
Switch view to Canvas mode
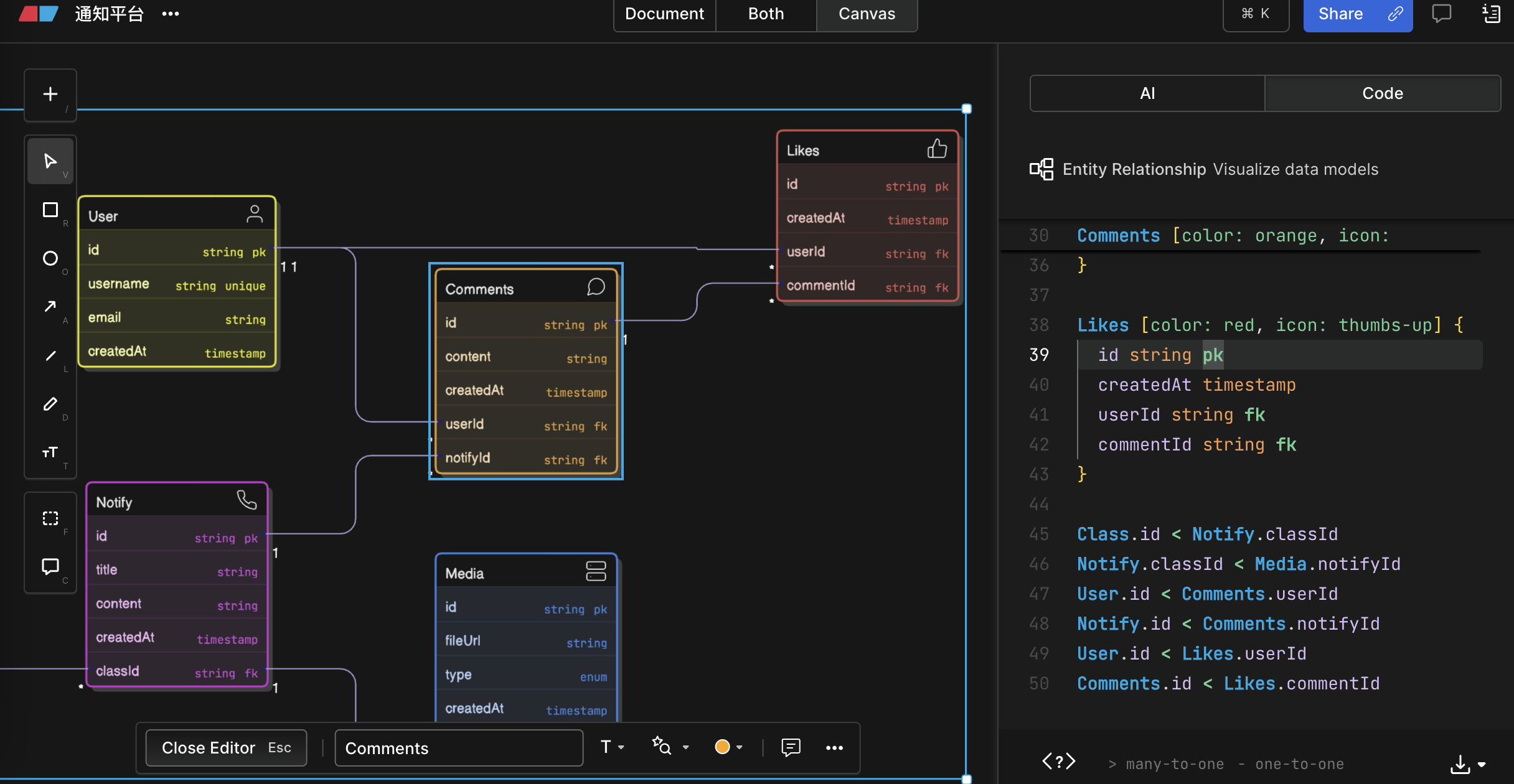point(867,14)
